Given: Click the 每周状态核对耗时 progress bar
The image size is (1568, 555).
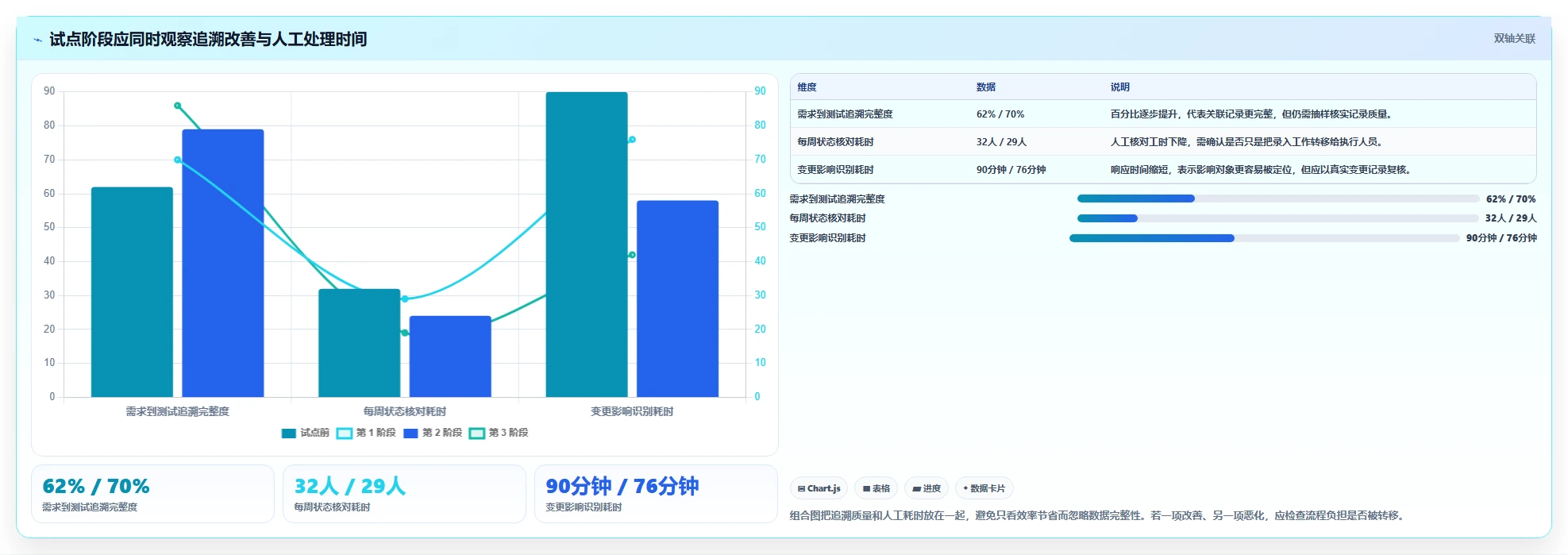Looking at the screenshot, I should pyautogui.click(x=1278, y=218).
